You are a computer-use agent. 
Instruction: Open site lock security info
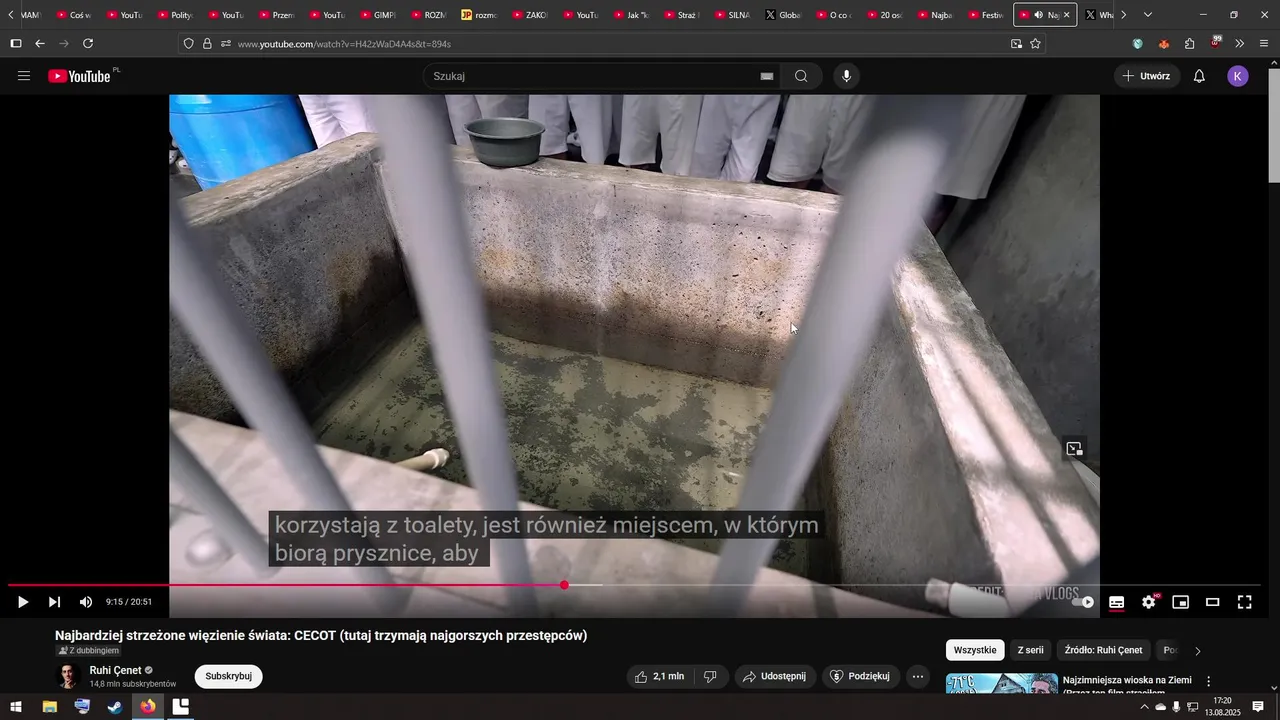(x=207, y=44)
